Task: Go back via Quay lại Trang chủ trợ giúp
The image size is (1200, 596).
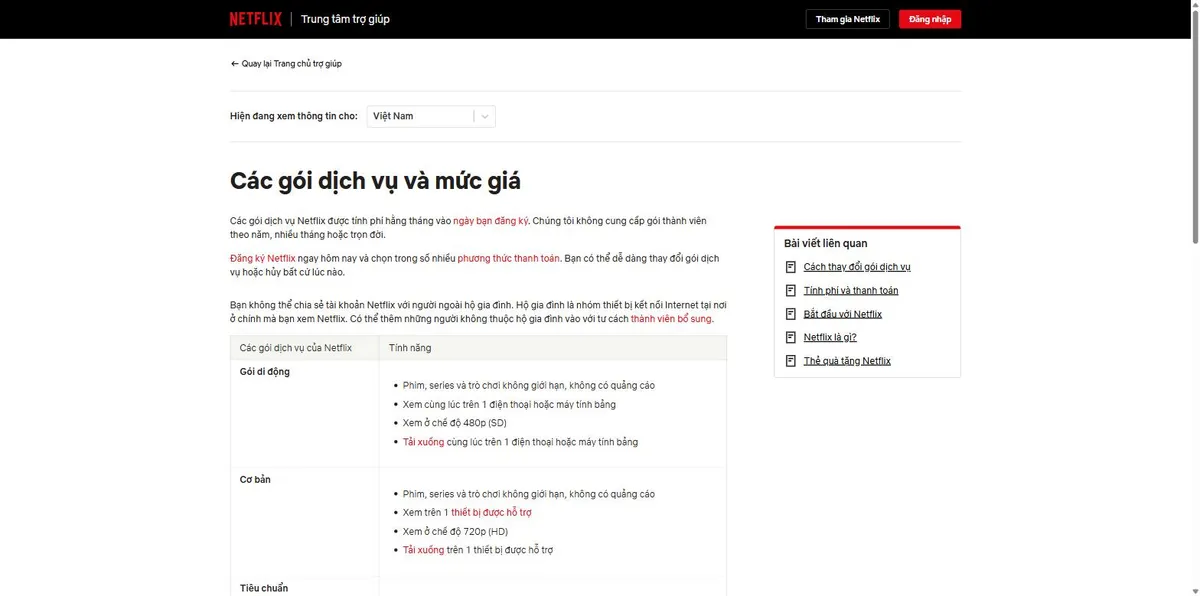Action: [x=286, y=63]
